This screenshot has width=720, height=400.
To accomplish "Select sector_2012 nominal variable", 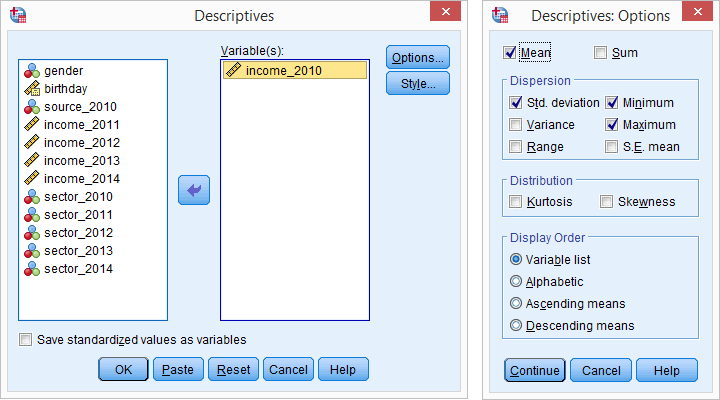I will coord(78,233).
